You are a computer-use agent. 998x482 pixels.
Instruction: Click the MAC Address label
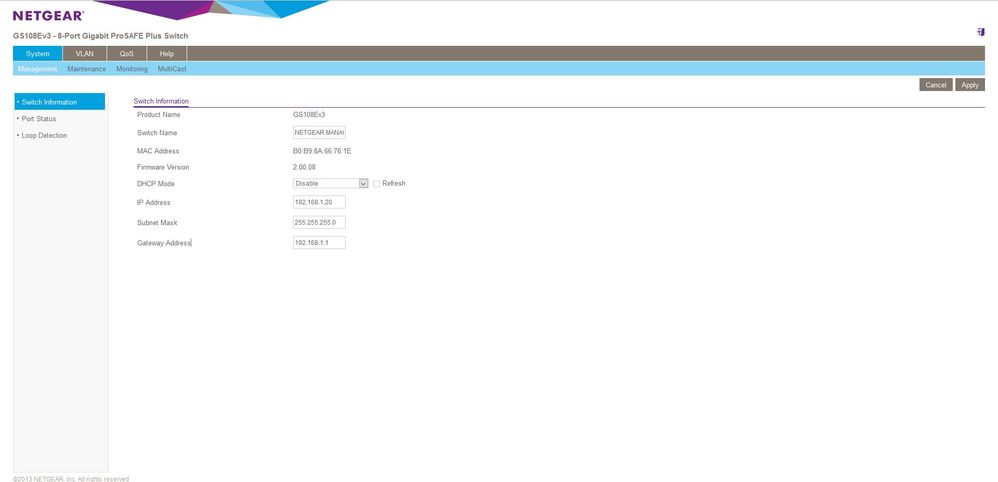[158, 152]
